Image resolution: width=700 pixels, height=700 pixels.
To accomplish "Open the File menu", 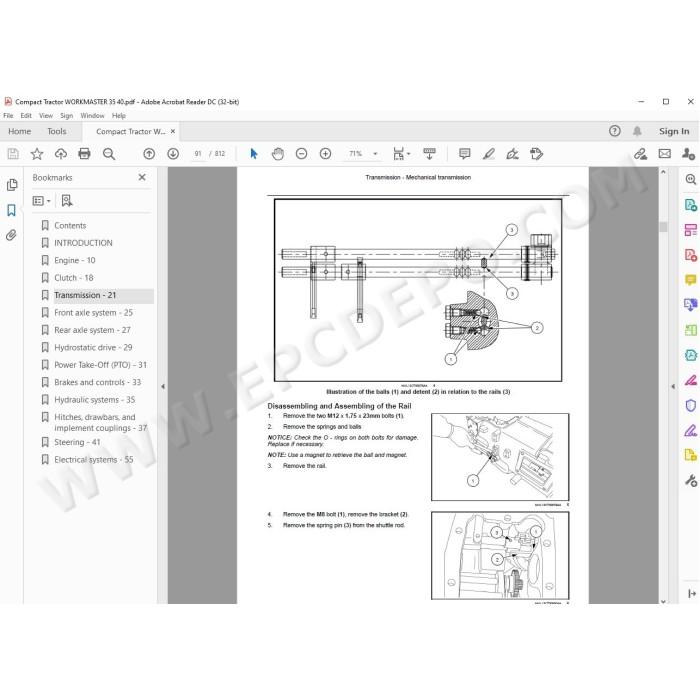I will [x=8, y=116].
